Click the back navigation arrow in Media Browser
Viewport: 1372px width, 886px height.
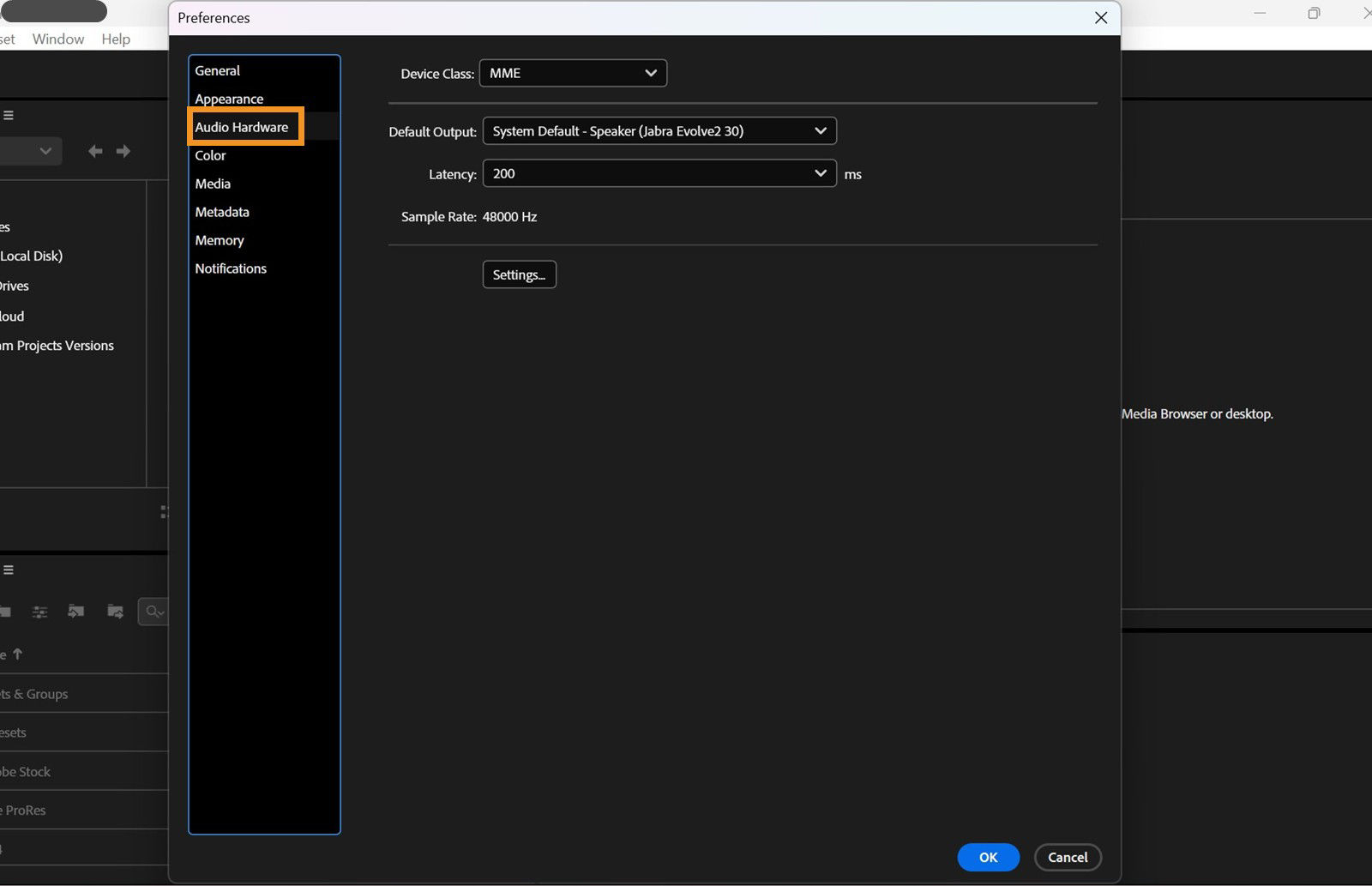click(95, 151)
